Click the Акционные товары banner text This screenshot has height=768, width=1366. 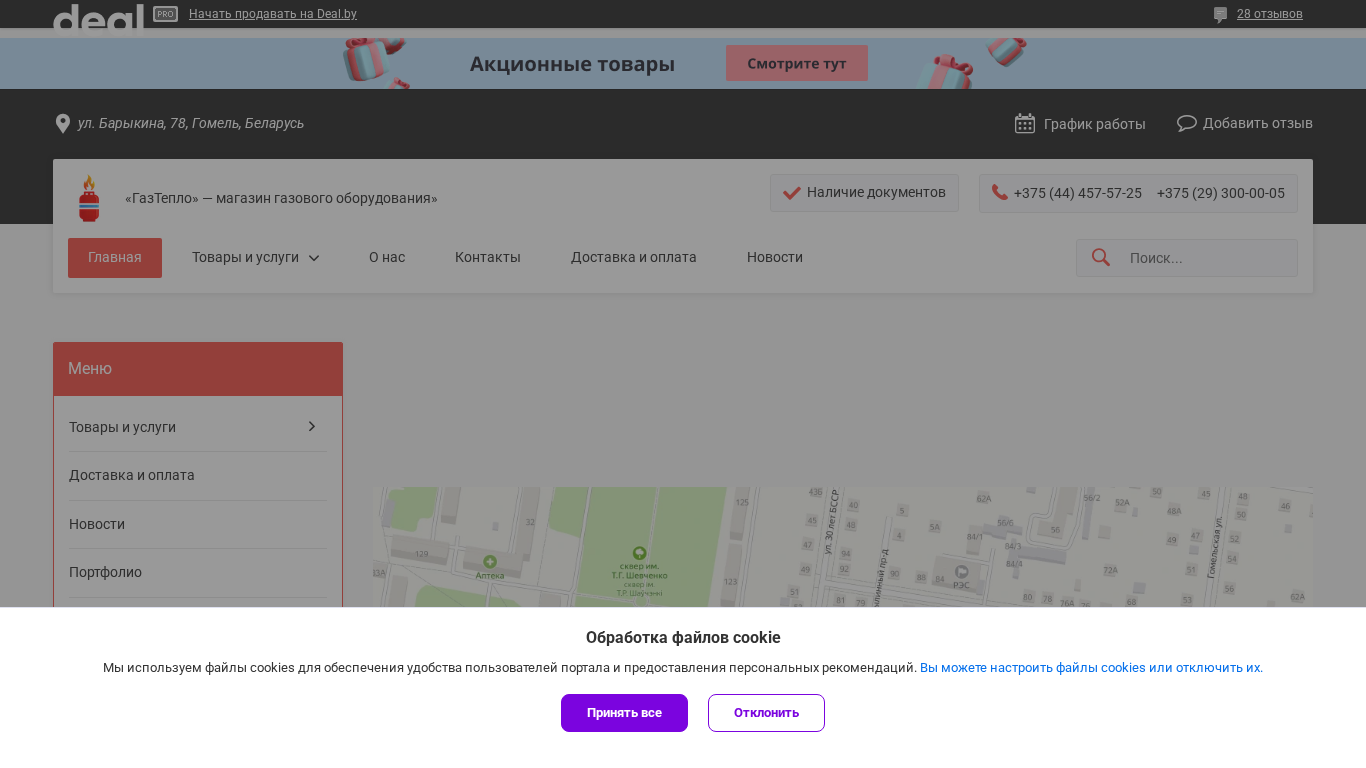572,64
